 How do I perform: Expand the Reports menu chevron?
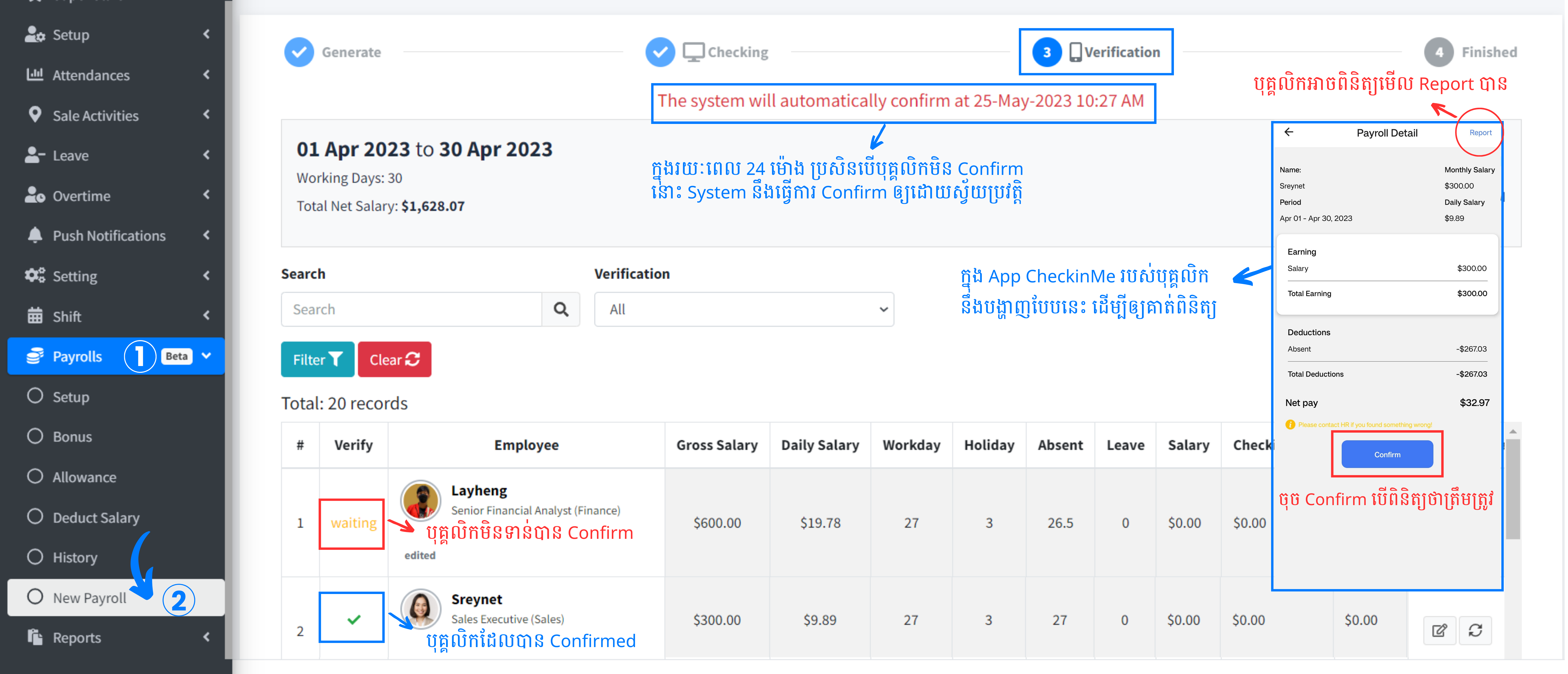206,637
